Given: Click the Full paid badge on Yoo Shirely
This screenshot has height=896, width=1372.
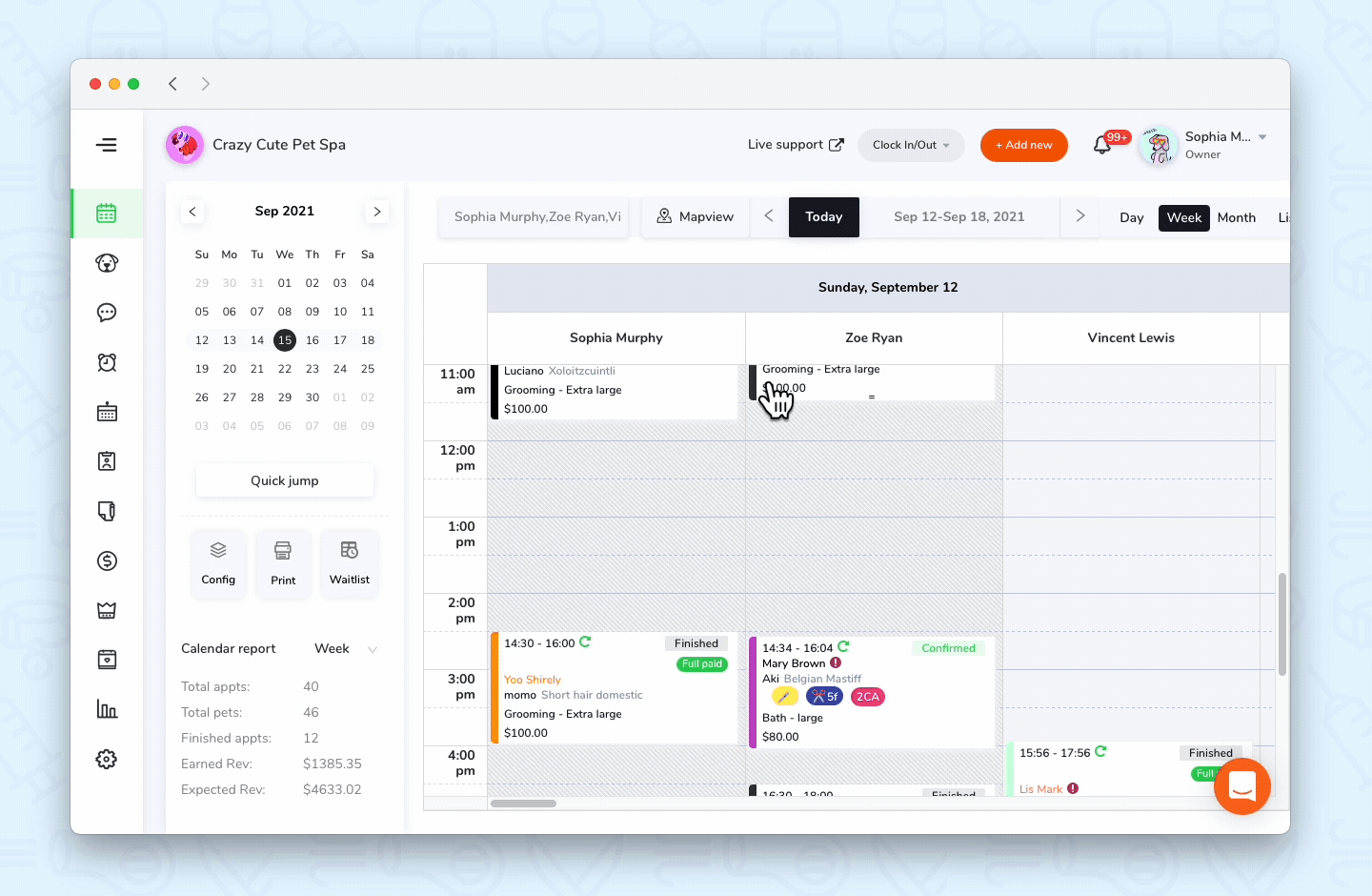Looking at the screenshot, I should [702, 664].
